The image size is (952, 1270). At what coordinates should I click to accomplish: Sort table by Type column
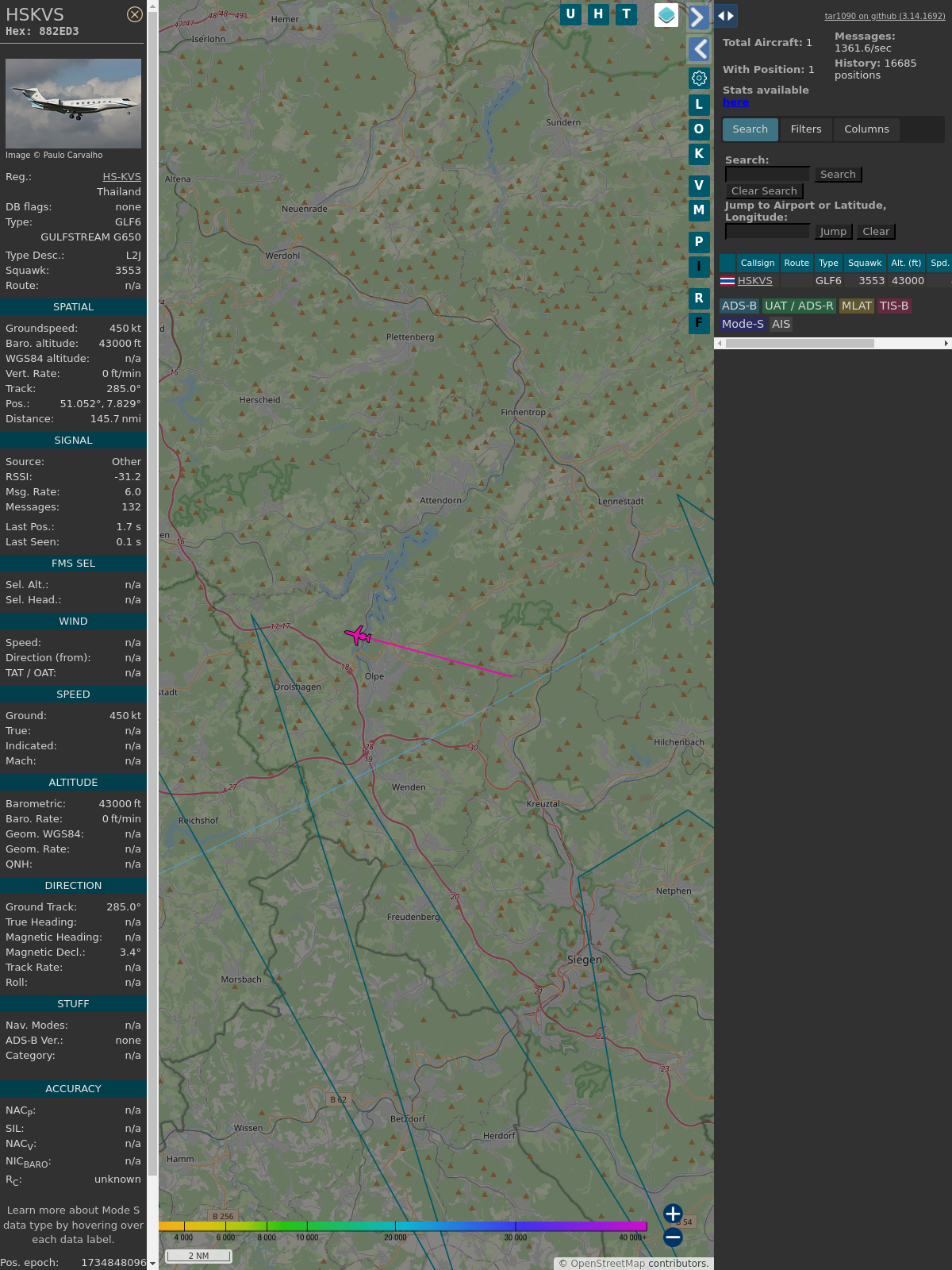tap(828, 263)
